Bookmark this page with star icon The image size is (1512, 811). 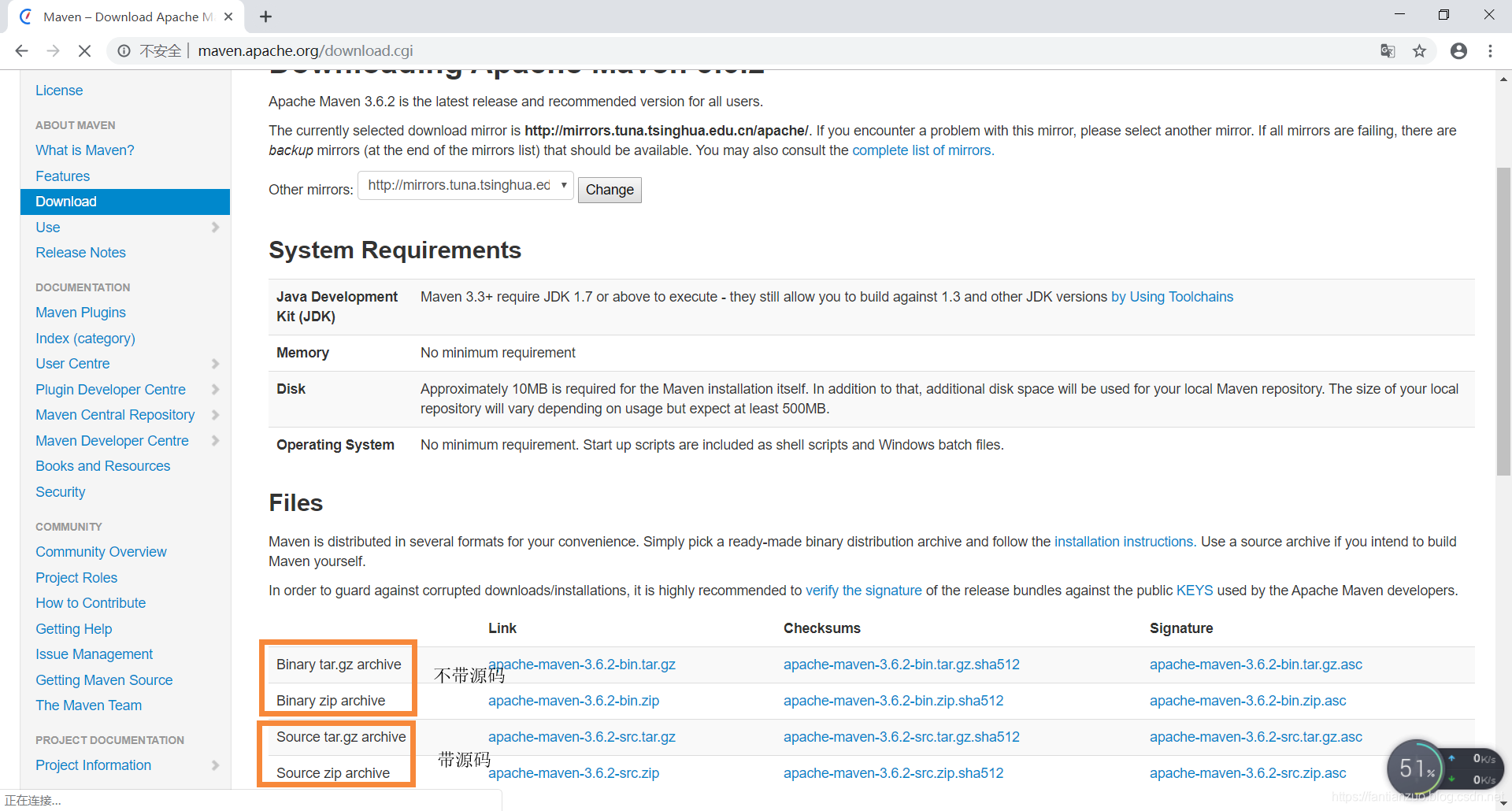(1419, 51)
